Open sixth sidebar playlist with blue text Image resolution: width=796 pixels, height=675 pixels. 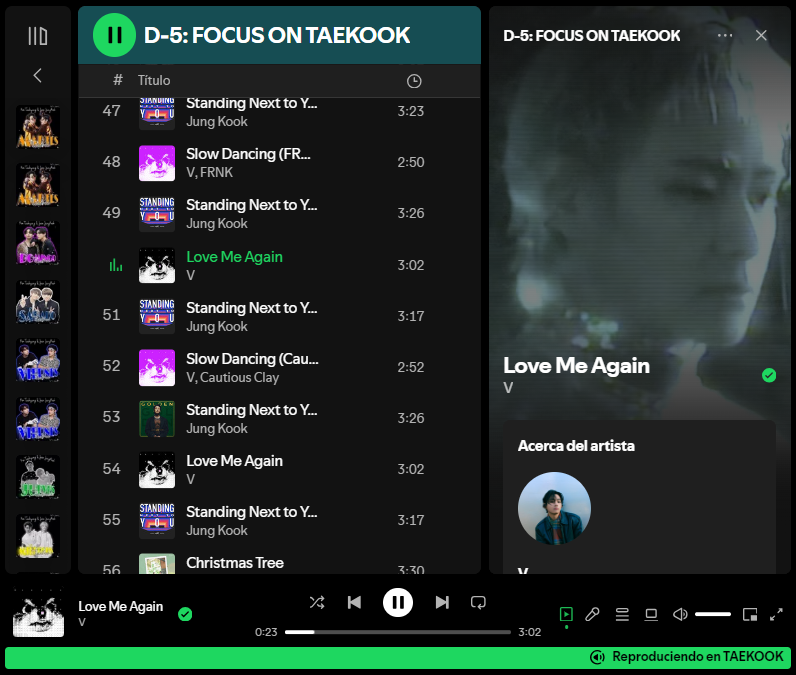tap(38, 419)
